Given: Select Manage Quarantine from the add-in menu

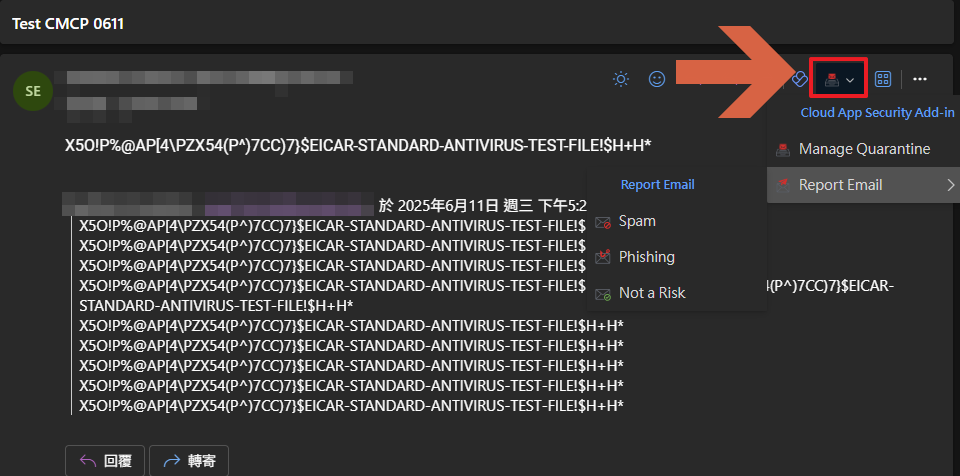Looking at the screenshot, I should (x=864, y=149).
